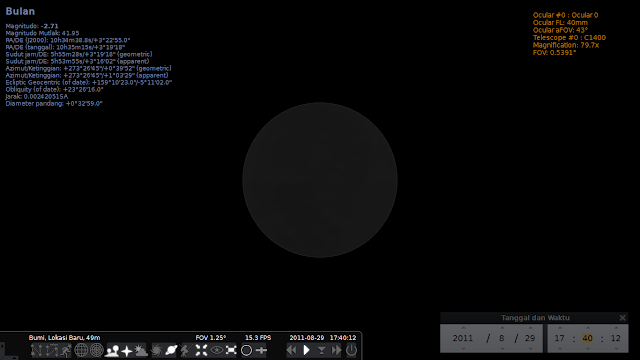Click plus-shaped plugin icon beside ocular circle

coord(261,350)
